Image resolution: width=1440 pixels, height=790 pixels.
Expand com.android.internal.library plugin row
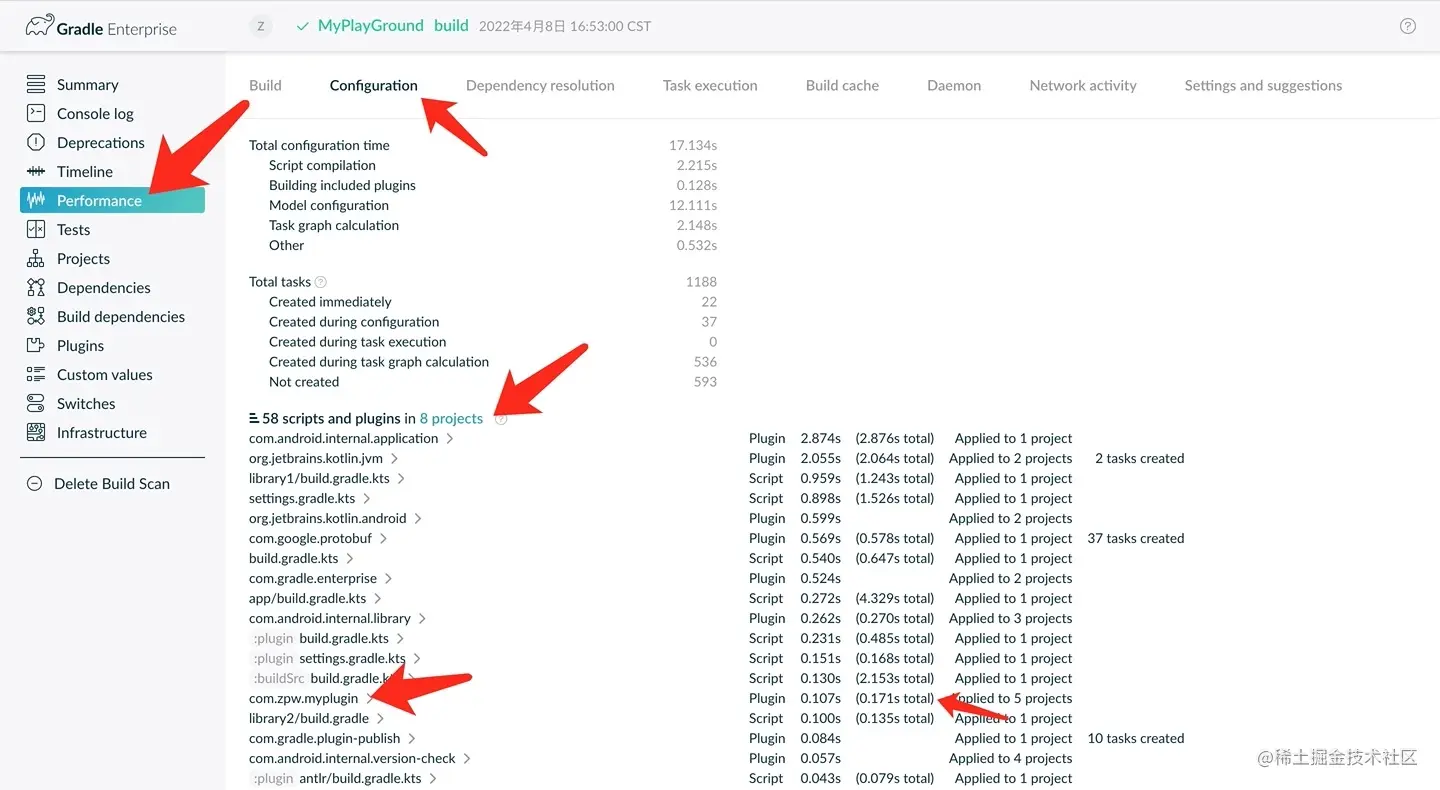click(422, 618)
